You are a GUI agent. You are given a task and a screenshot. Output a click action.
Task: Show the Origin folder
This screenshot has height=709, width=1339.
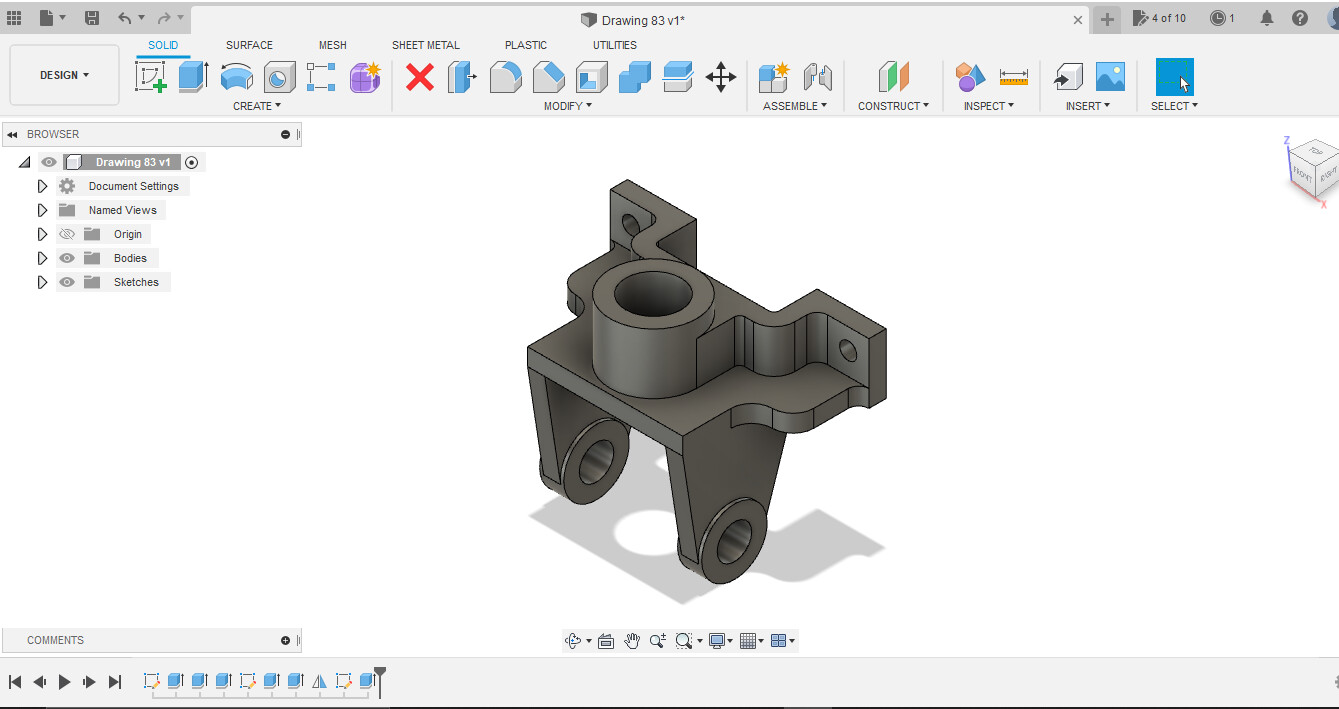point(66,233)
